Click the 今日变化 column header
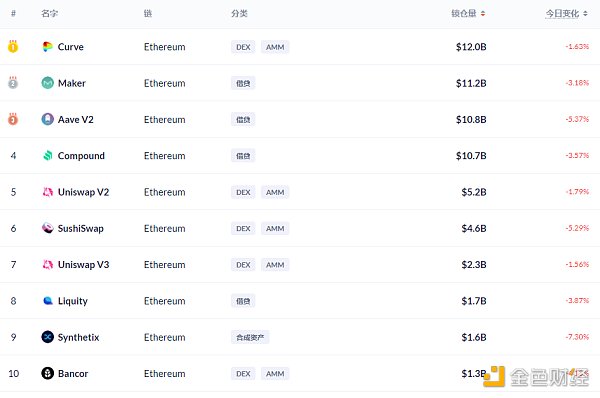This screenshot has height=398, width=600. 562,14
